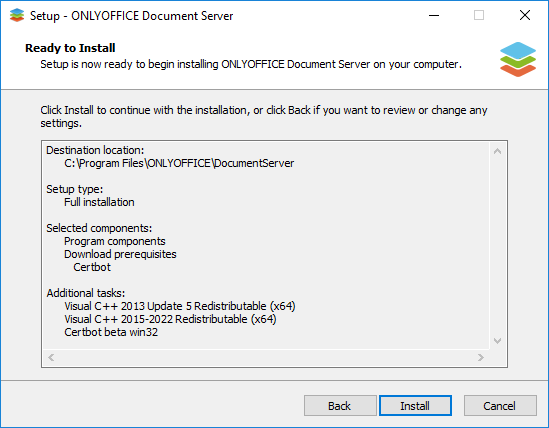Viewport: 549px width, 428px height.
Task: Start installation with the Install button
Action: 415,406
